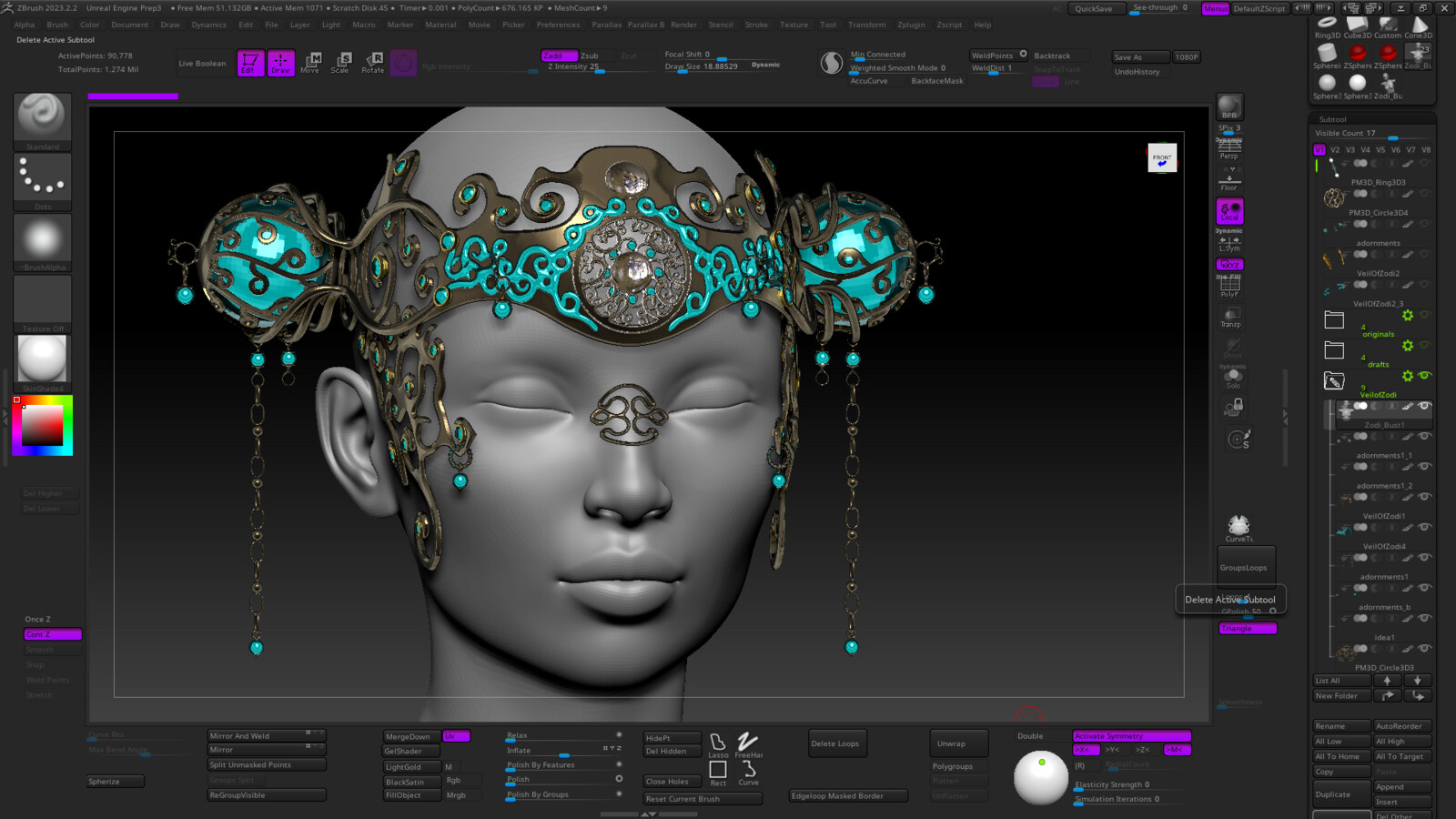
Task: Click the BPR render button
Action: (x=1229, y=107)
